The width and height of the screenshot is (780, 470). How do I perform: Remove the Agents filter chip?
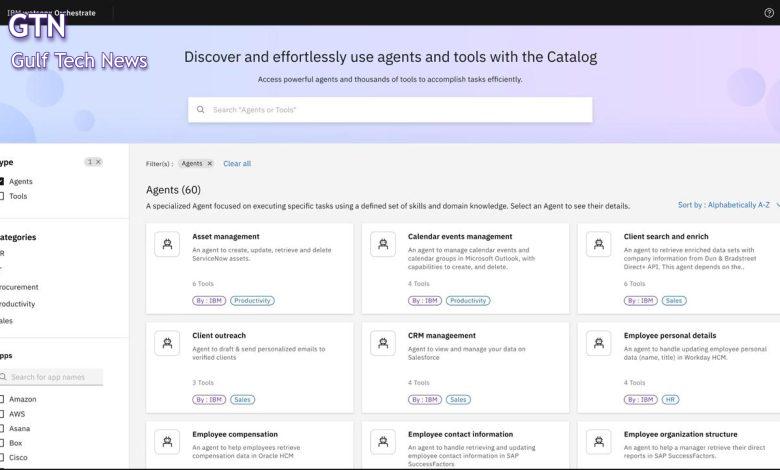pos(209,164)
